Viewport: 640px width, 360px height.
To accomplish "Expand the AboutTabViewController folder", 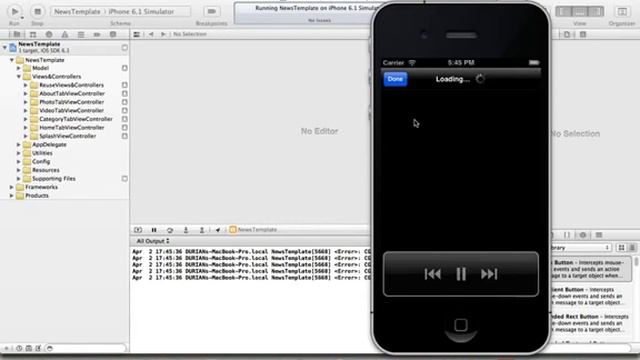I will 25,93.
